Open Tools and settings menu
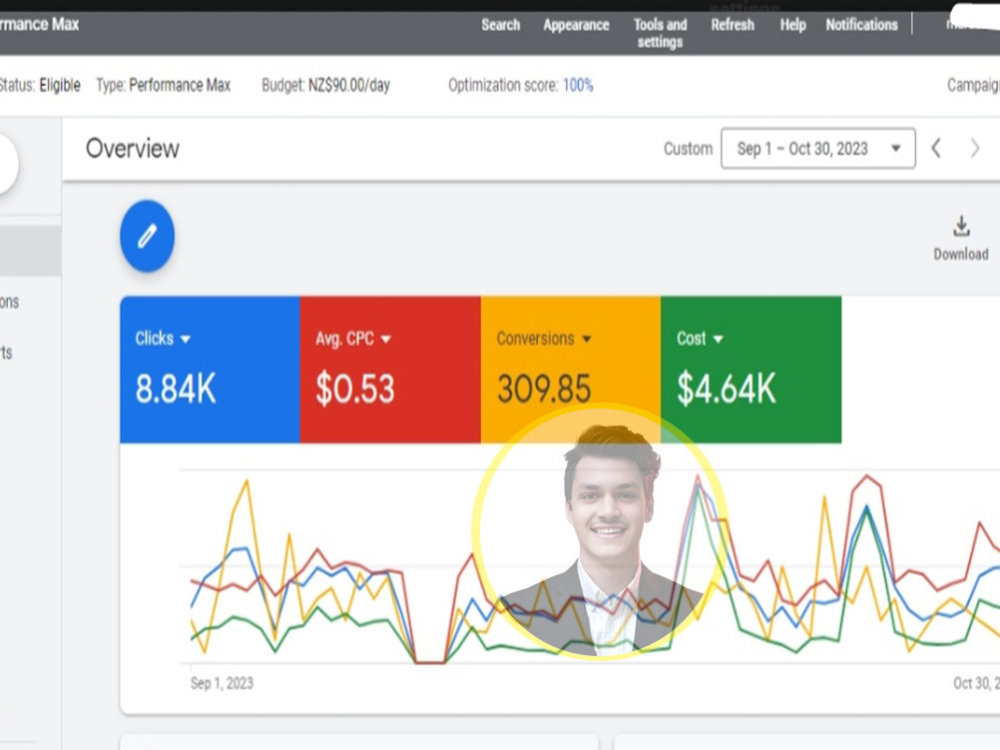The height and width of the screenshot is (750, 1000). tap(660, 33)
